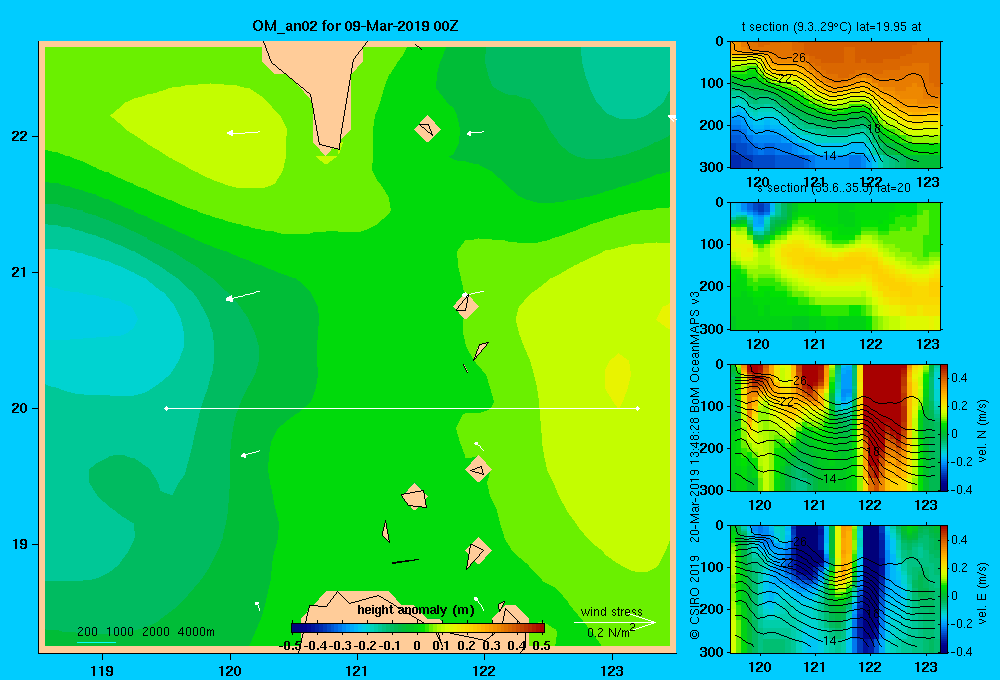Click the wind stress reference arrow
This screenshot has height=680, width=1000.
[x=614, y=622]
